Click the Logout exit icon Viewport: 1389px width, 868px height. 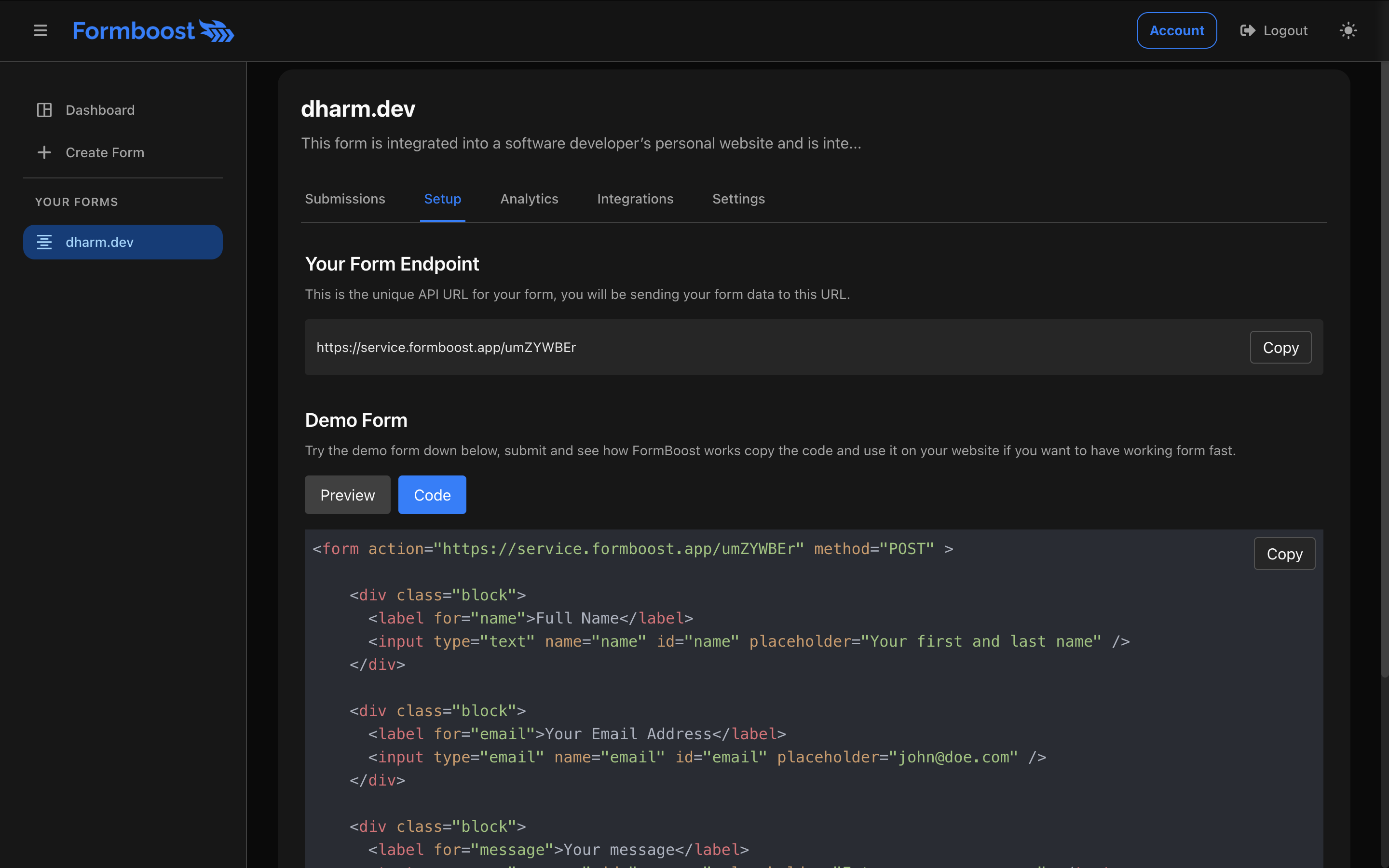tap(1247, 30)
